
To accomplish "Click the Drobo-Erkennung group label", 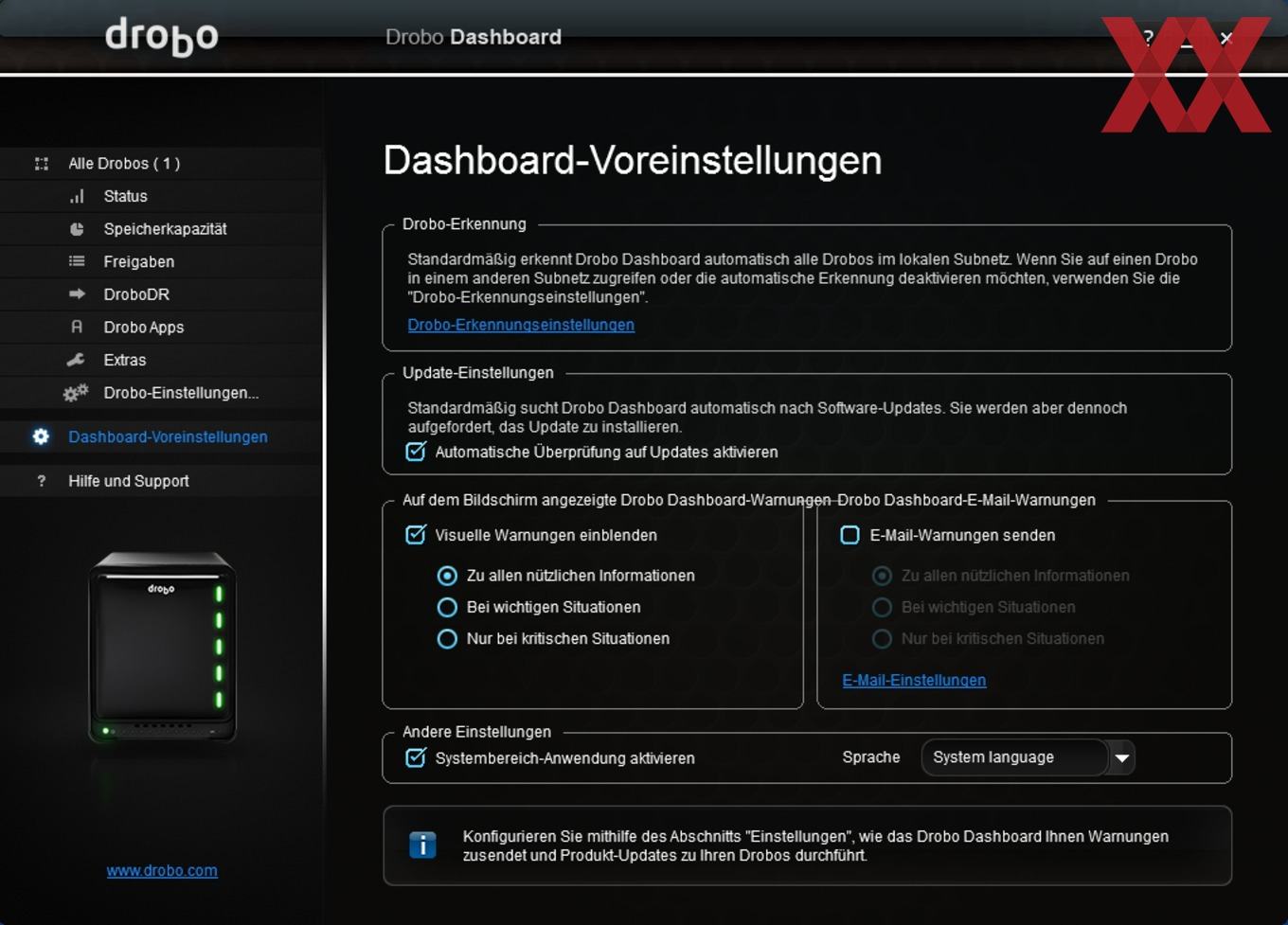I will pos(464,224).
